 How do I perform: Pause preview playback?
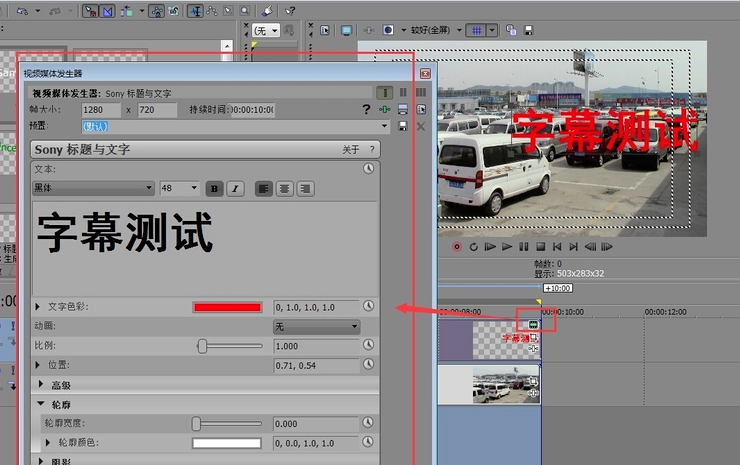click(523, 246)
